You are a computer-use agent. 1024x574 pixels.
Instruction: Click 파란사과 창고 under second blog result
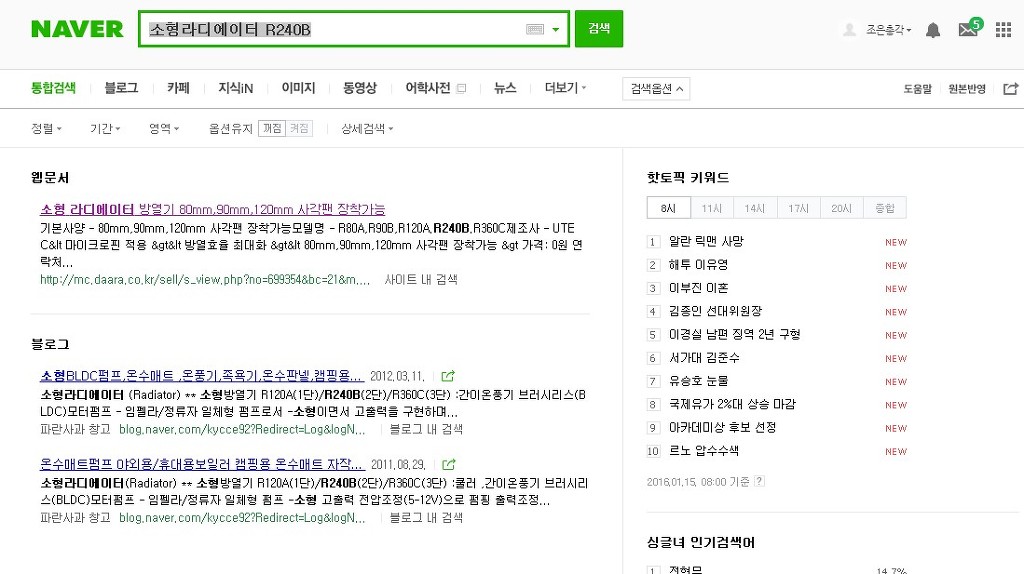(75, 517)
